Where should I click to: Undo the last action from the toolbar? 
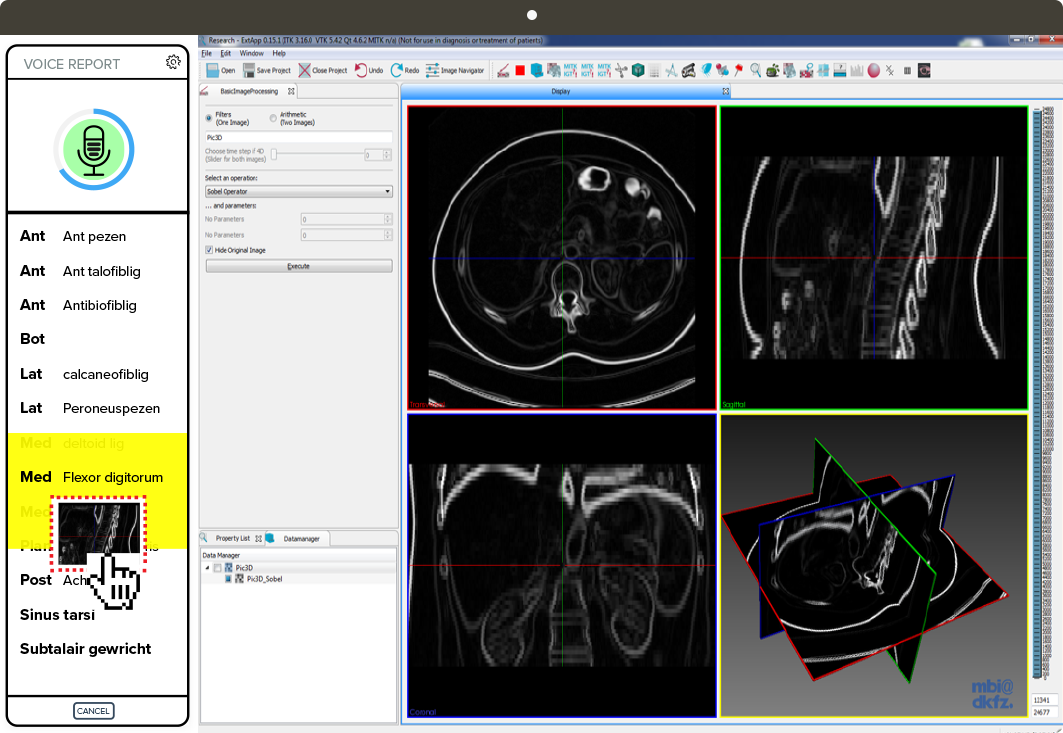(x=360, y=71)
